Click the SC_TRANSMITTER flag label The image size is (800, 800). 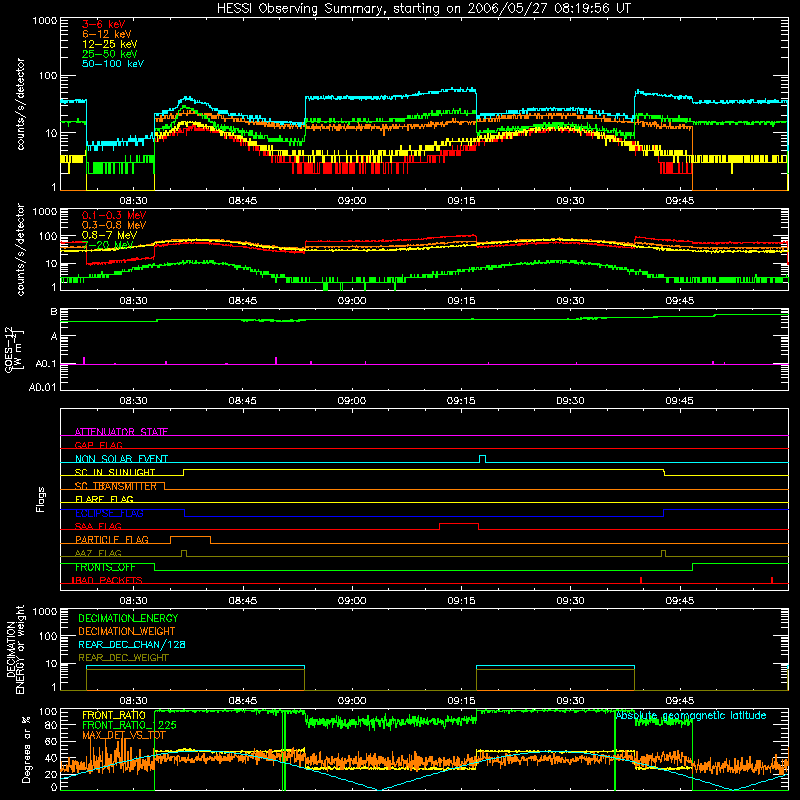[116, 486]
